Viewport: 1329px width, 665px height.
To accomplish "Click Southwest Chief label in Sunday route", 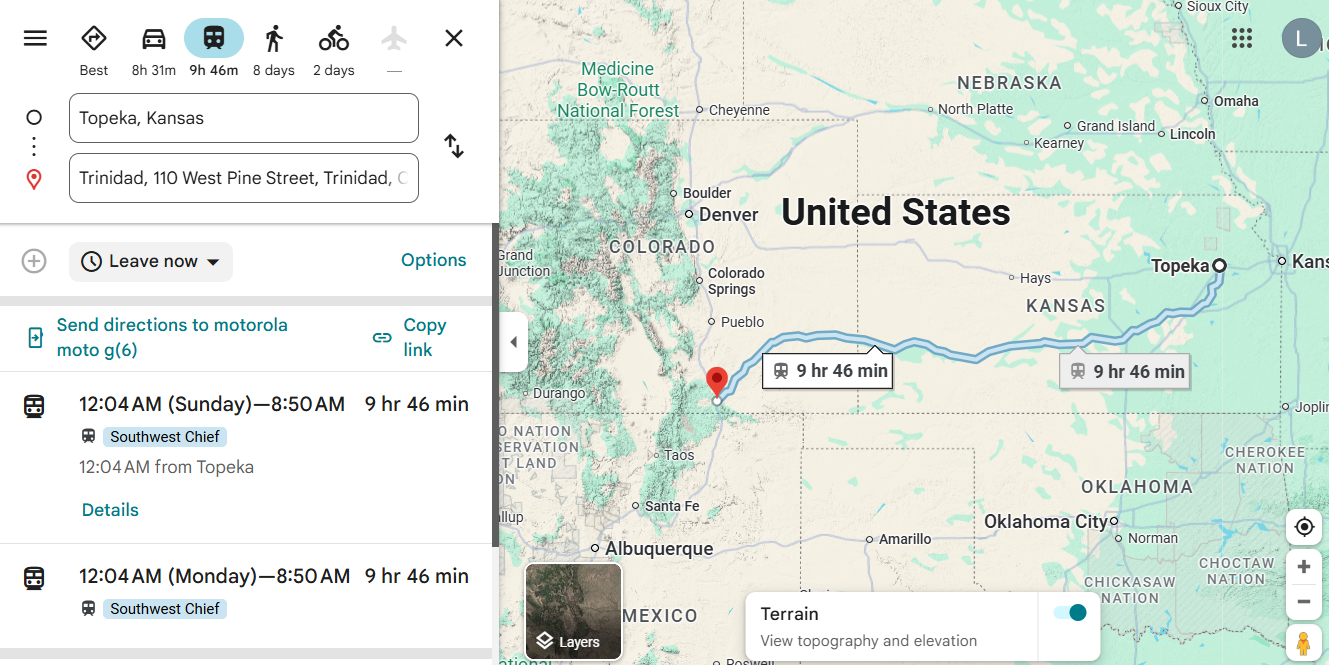I will point(165,437).
